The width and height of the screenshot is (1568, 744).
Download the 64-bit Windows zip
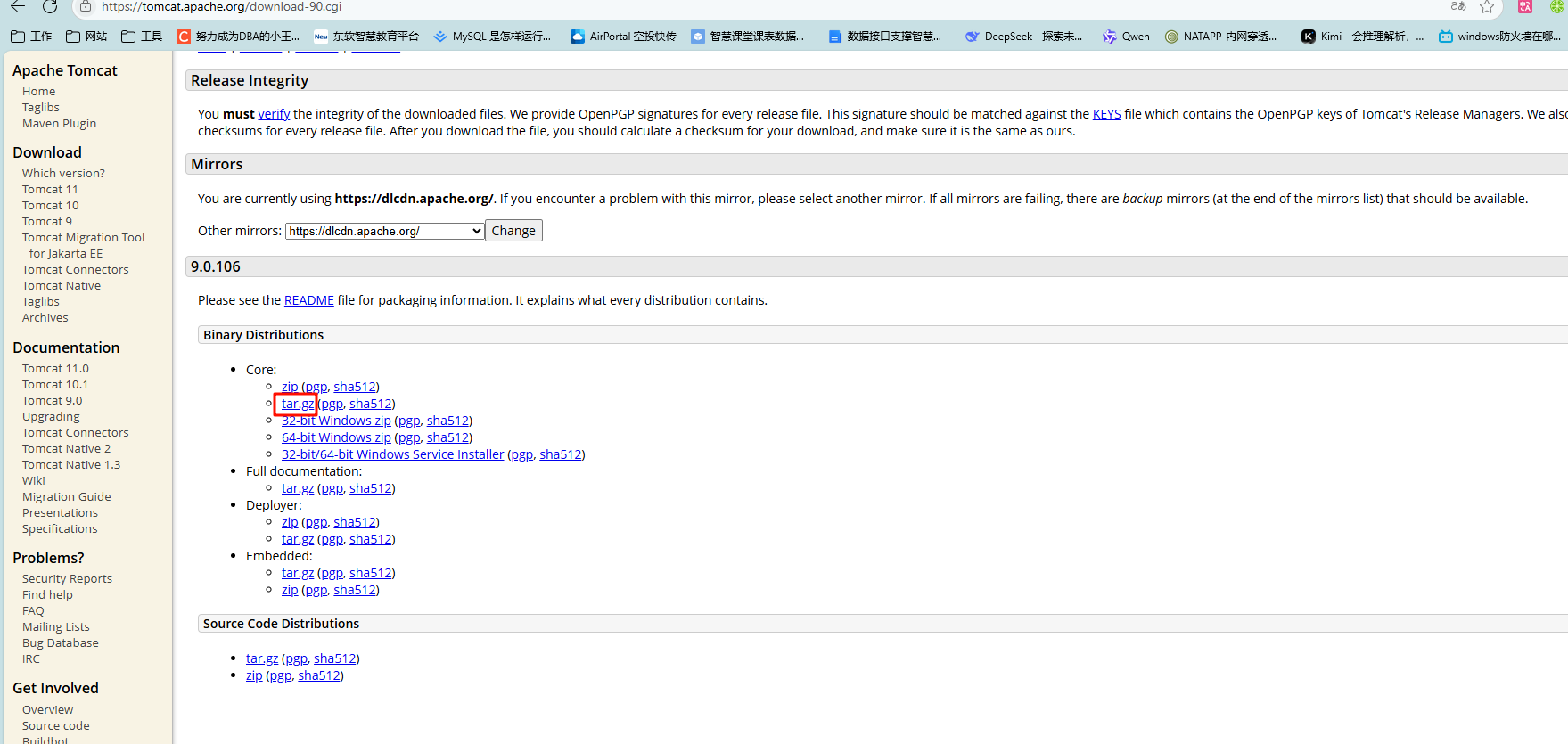(336, 437)
